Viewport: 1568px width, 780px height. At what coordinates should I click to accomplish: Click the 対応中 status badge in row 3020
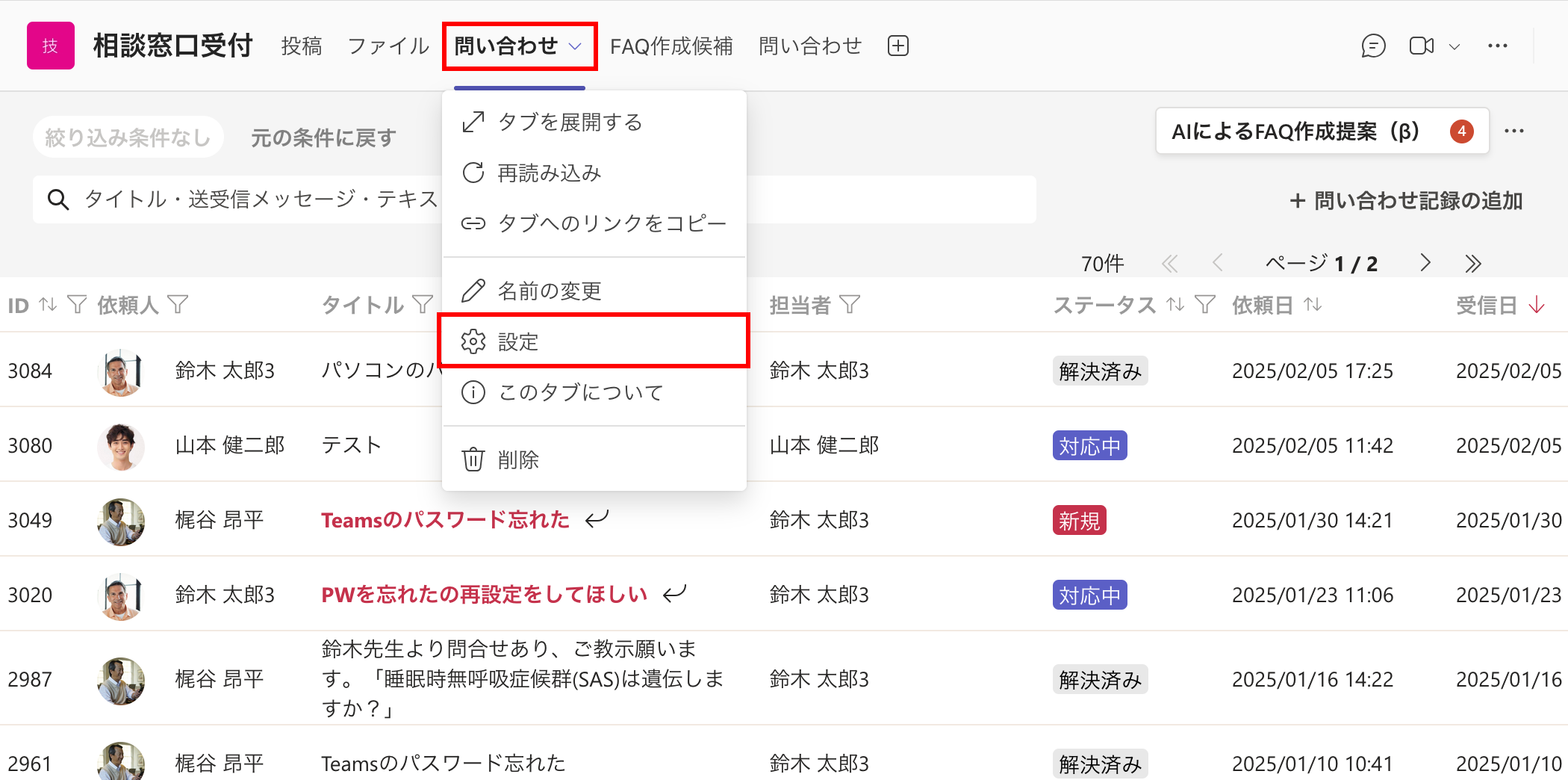1090,595
